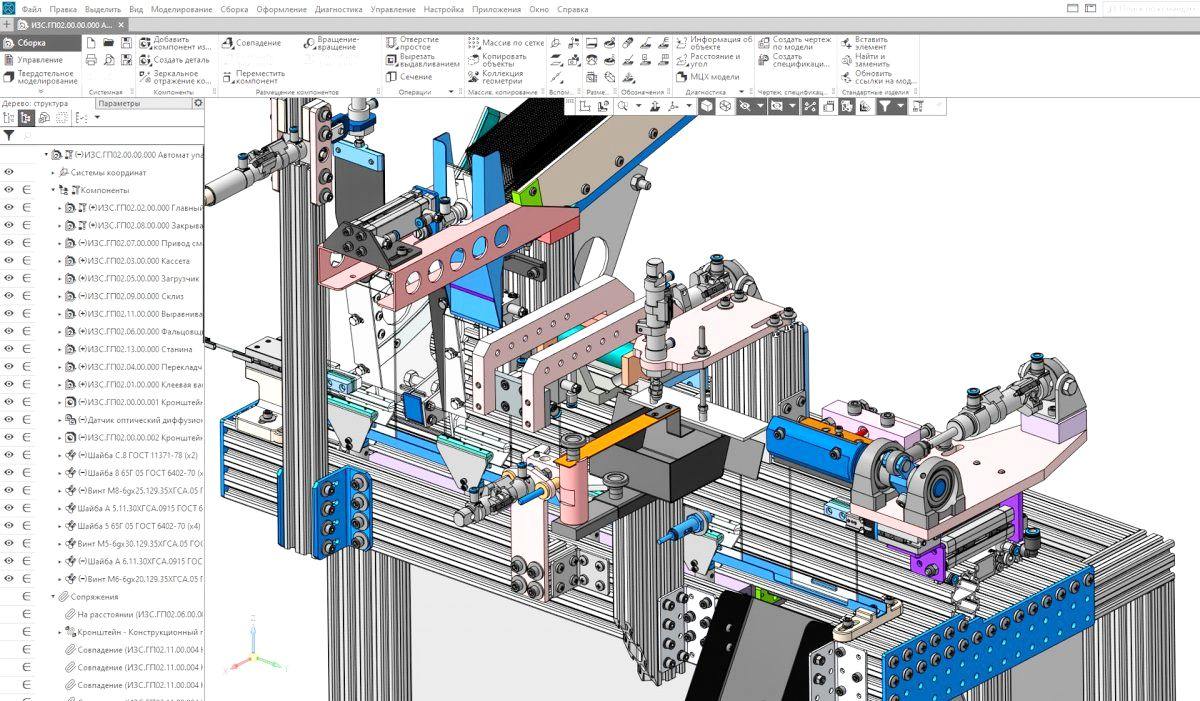The width and height of the screenshot is (1200, 701).
Task: Collapse the Сопряжения section in tree
Action: coord(53,597)
